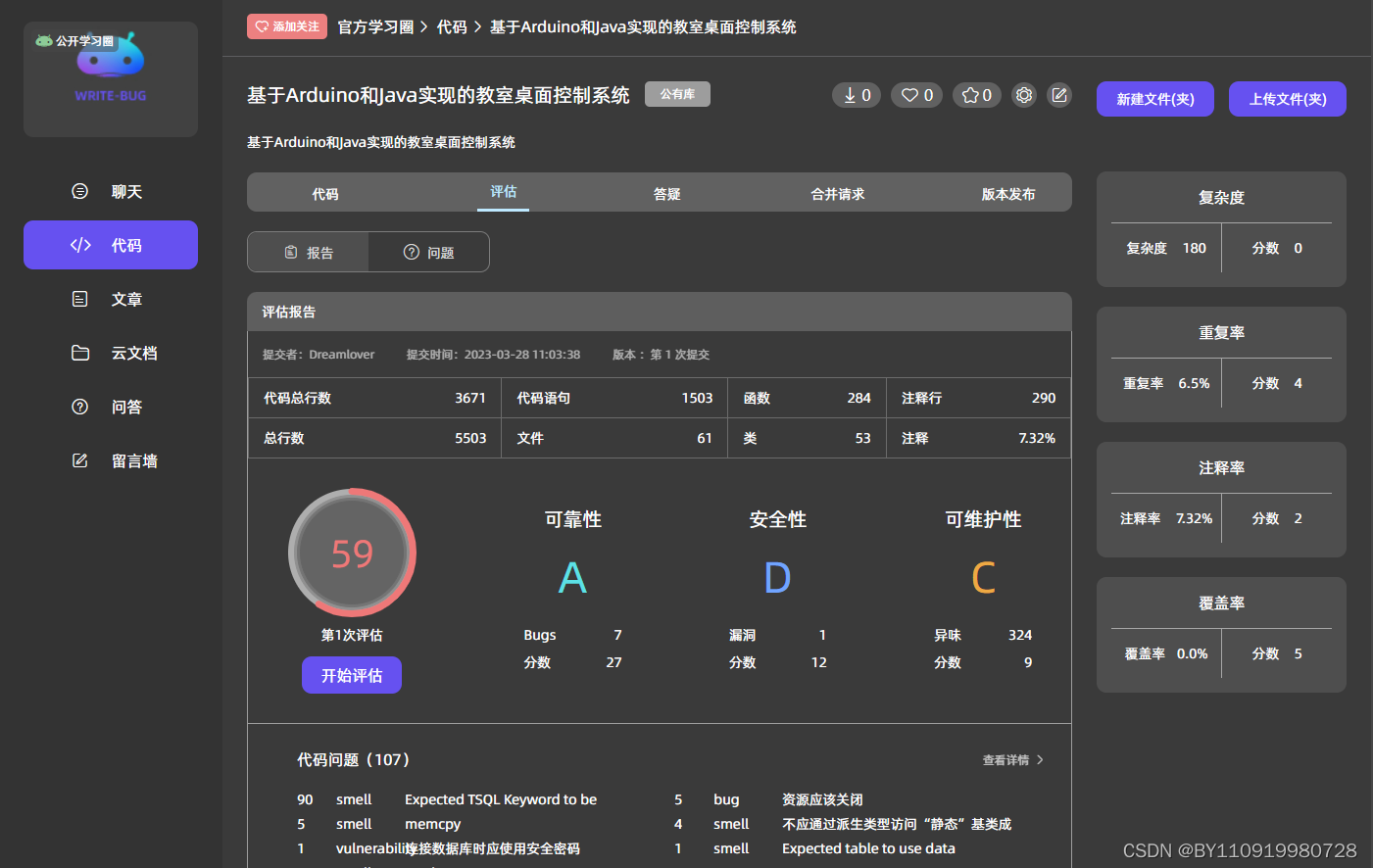Image resolution: width=1373 pixels, height=868 pixels.
Task: Click 开始评估 start evaluation button
Action: [x=352, y=675]
